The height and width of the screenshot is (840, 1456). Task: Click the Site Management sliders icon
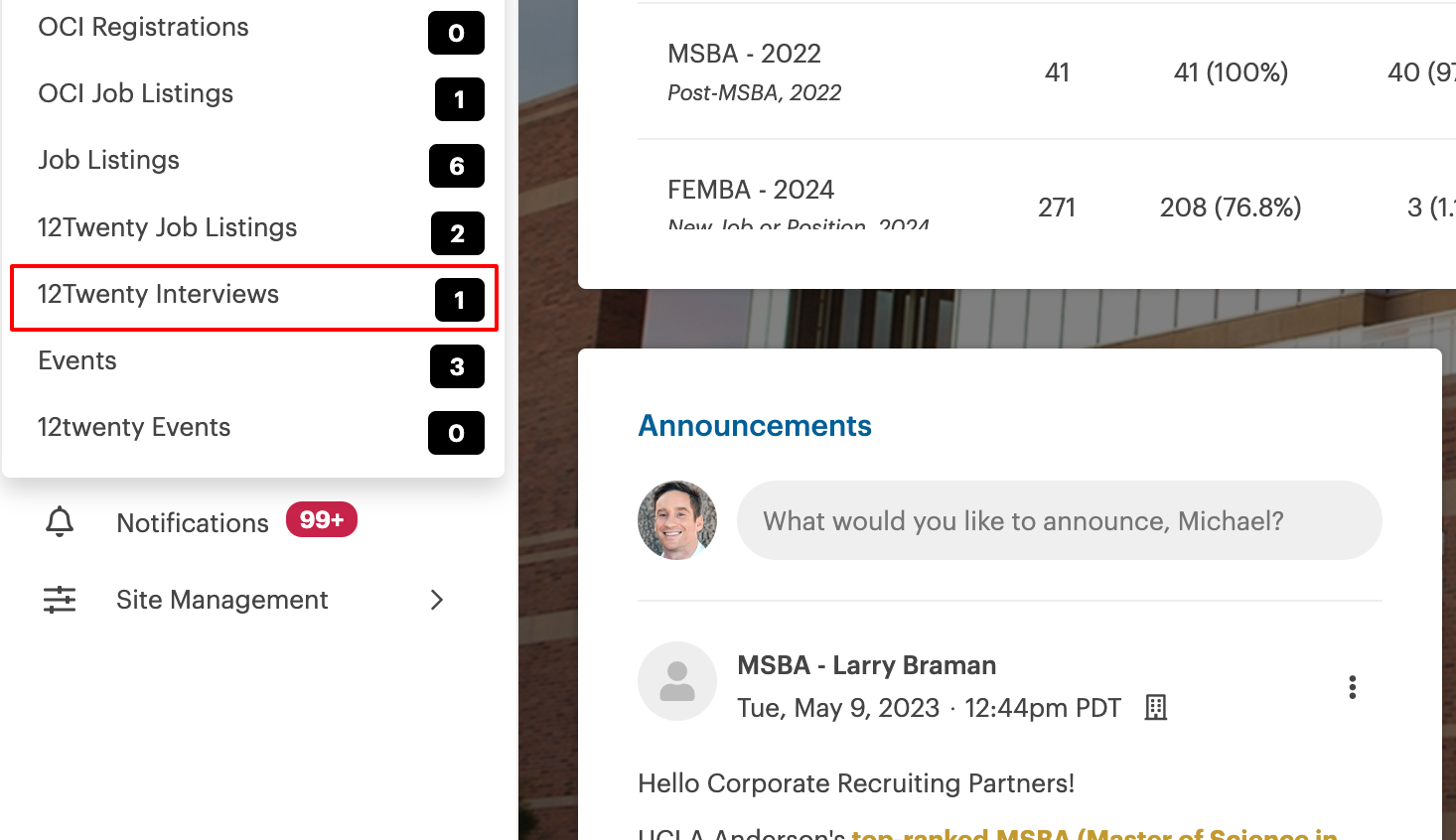coord(60,600)
